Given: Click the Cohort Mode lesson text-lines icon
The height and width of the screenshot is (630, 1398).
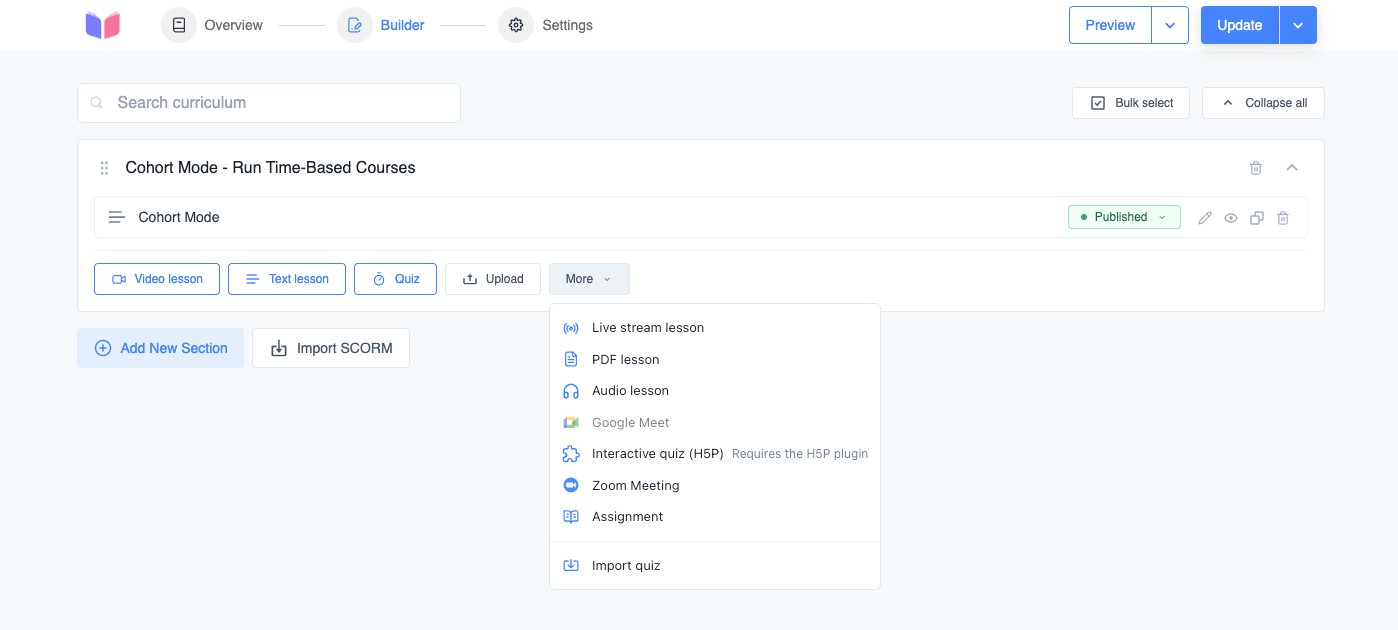Looking at the screenshot, I should pos(117,217).
